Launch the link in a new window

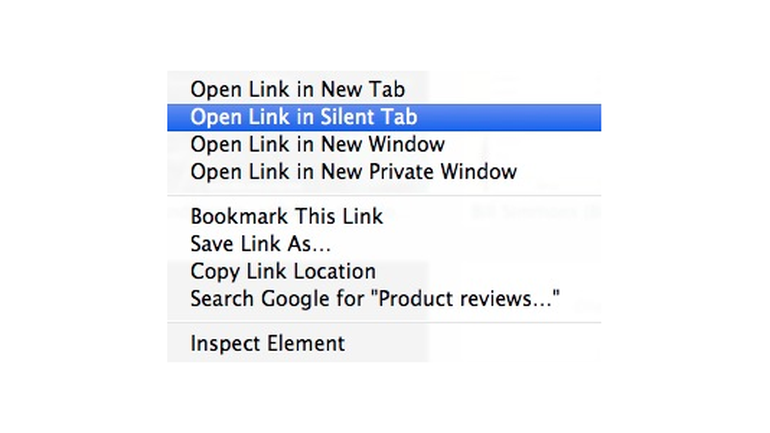[x=317, y=144]
